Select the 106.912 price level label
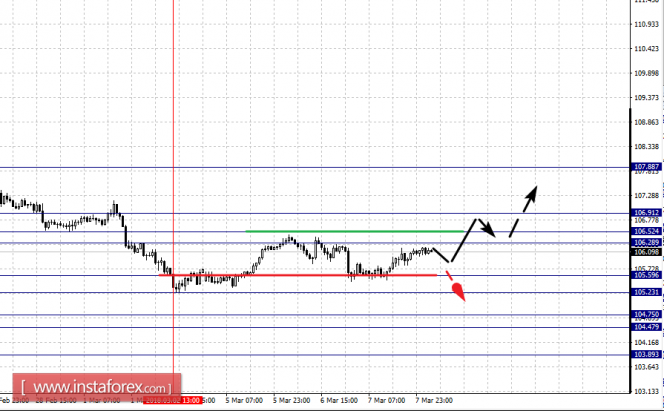The width and height of the screenshot is (664, 411). pyautogui.click(x=645, y=212)
